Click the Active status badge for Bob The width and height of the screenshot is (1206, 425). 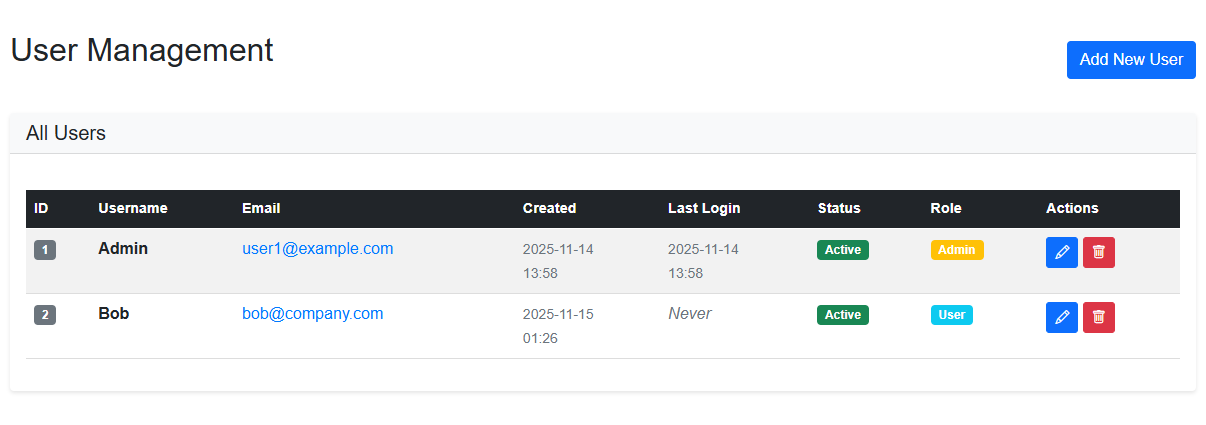(x=842, y=315)
